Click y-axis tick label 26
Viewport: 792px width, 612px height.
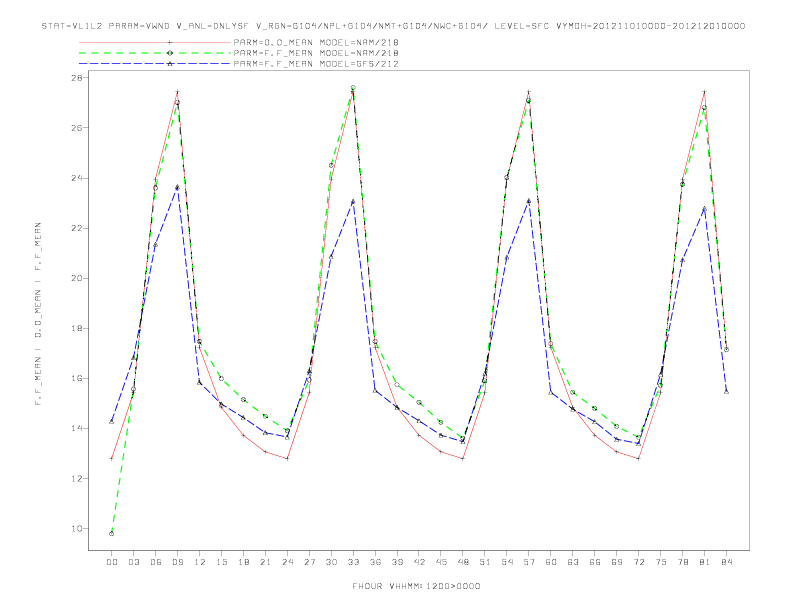click(78, 128)
